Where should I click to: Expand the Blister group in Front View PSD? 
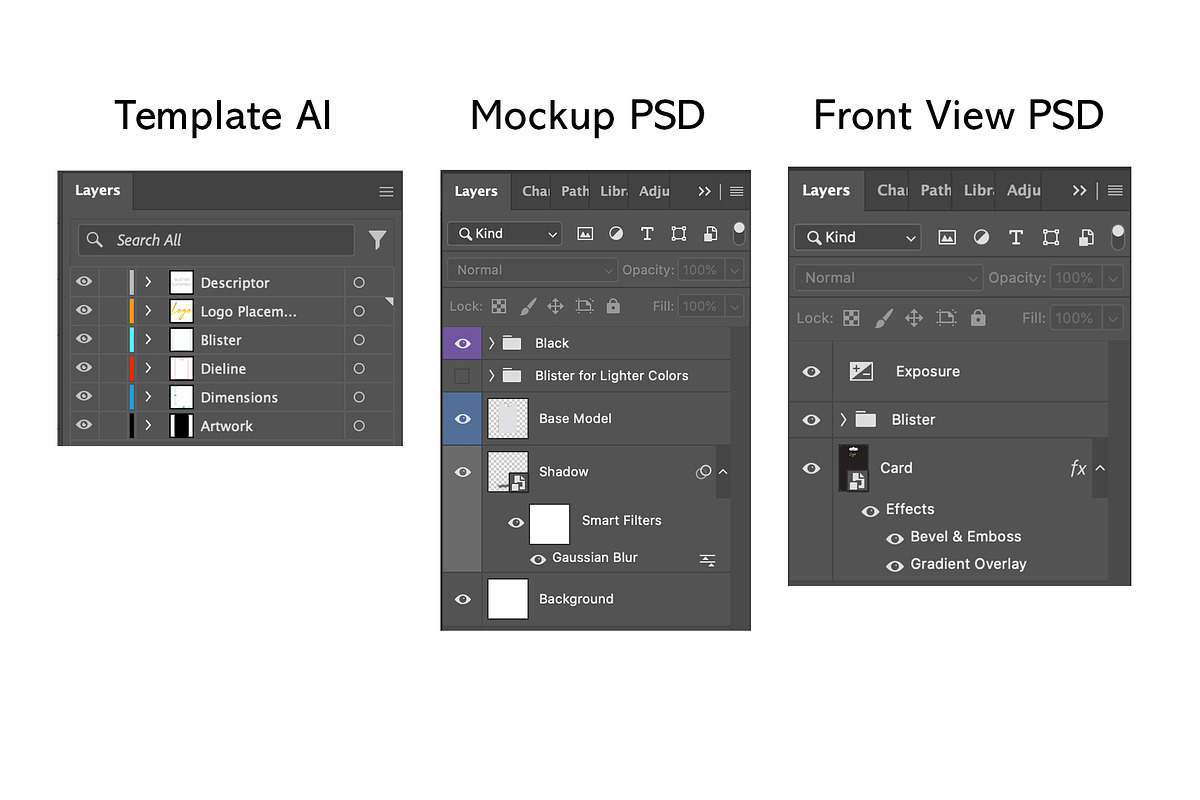843,420
